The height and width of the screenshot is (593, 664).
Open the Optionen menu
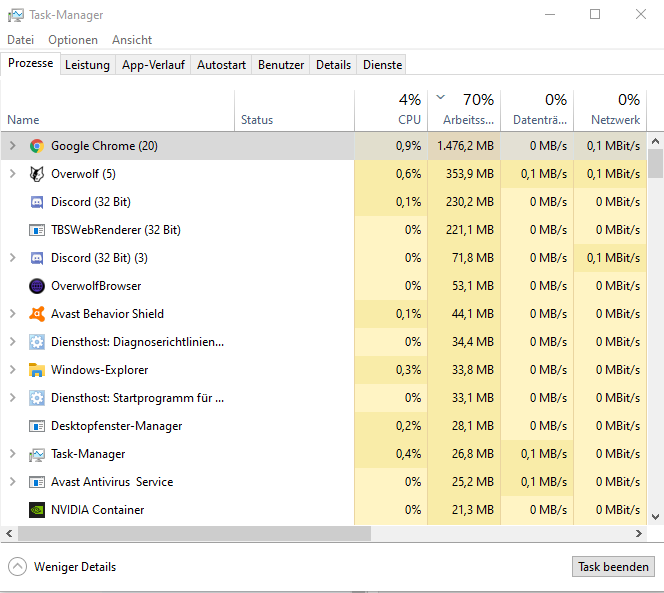(73, 40)
